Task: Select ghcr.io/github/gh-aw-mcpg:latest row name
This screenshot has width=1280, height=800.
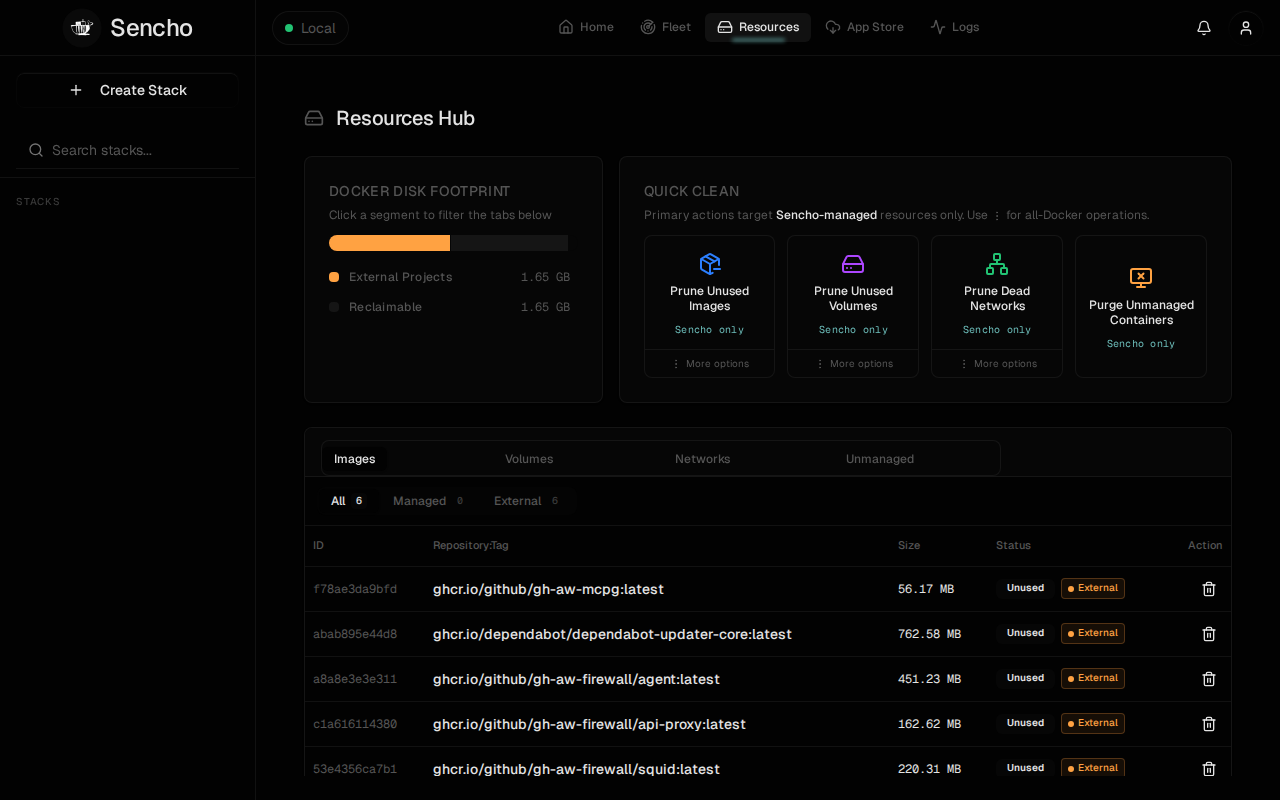Action: (x=548, y=589)
